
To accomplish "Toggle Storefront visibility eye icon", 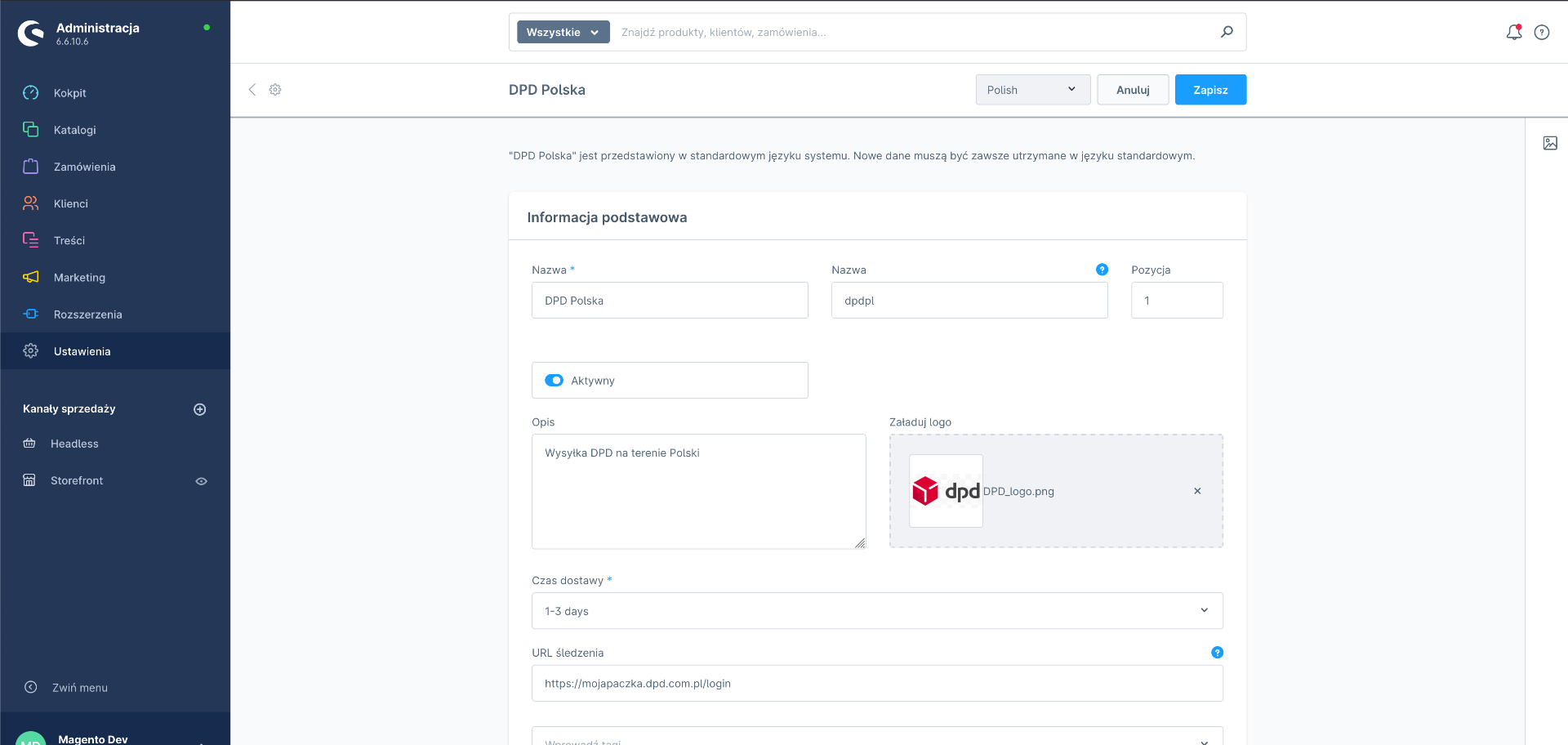I will 201,481.
